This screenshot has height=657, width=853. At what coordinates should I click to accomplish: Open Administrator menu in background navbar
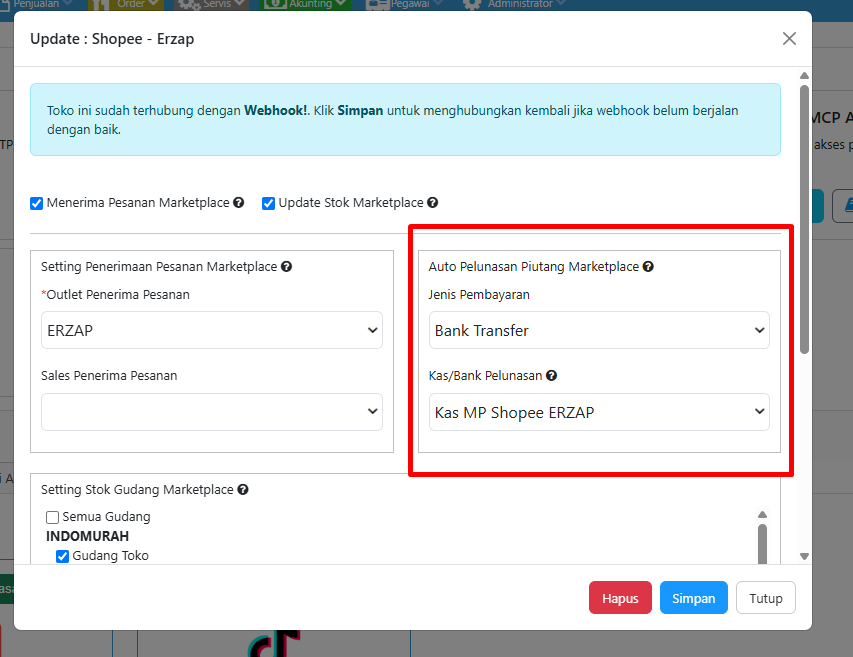pyautogui.click(x=514, y=4)
